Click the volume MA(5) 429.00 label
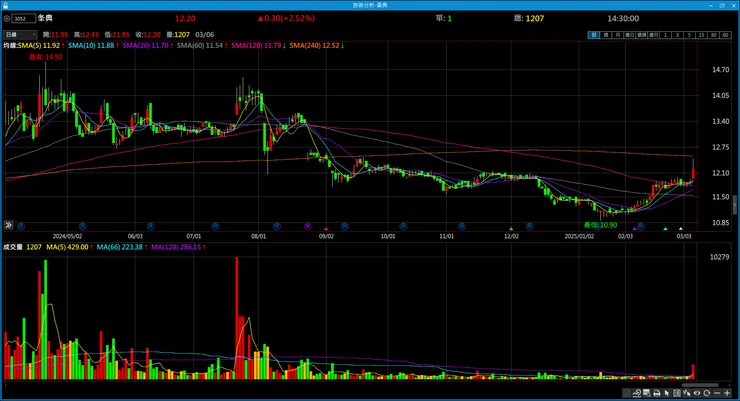 pos(67,247)
